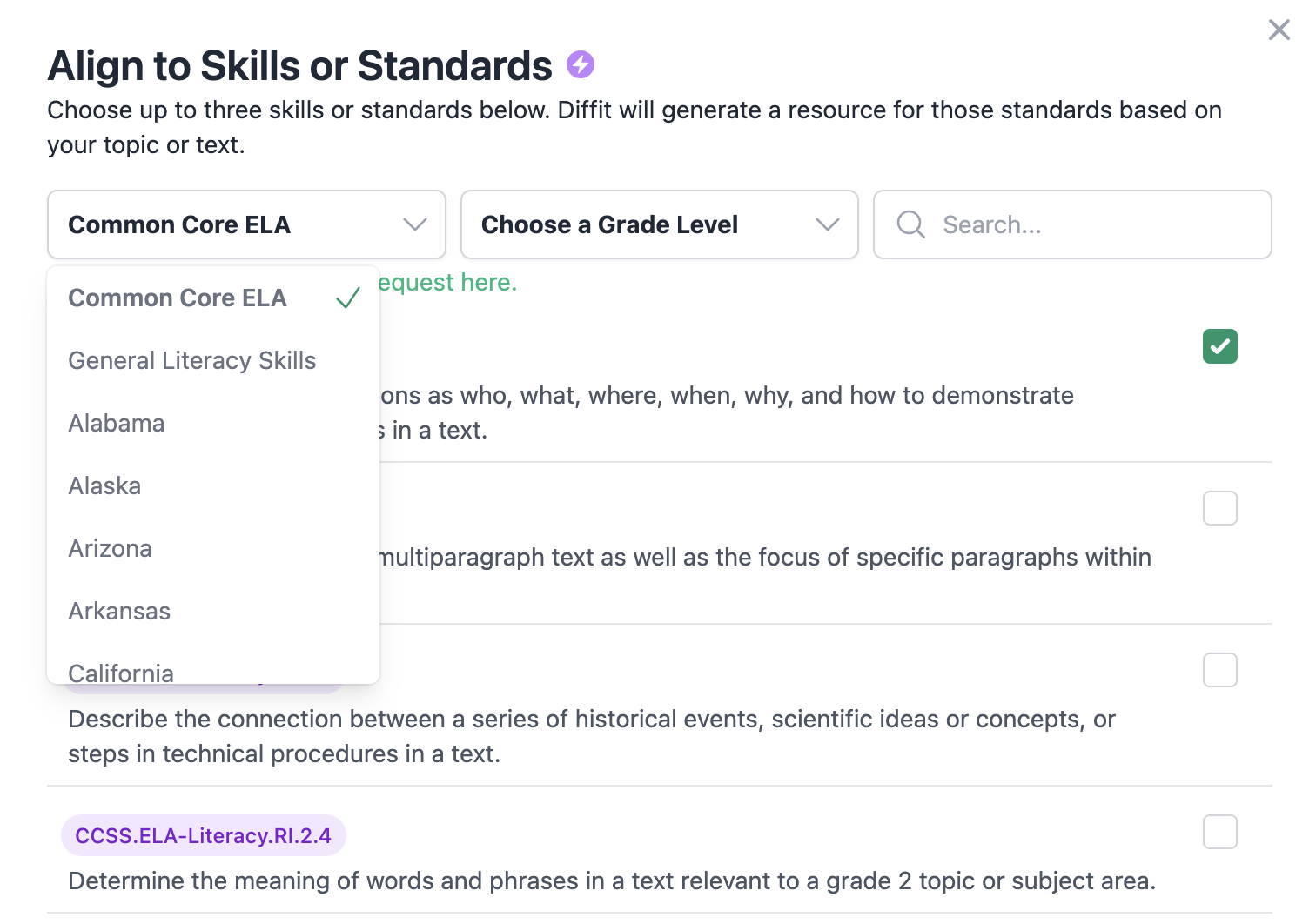1316x924 pixels.
Task: Click the purple lightning bolt badge icon
Action: pos(581,64)
